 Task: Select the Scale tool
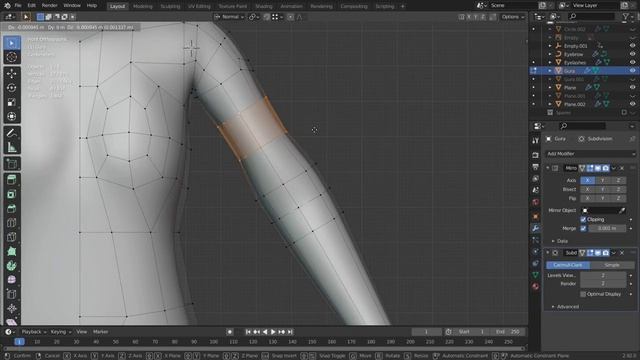pos(12,102)
